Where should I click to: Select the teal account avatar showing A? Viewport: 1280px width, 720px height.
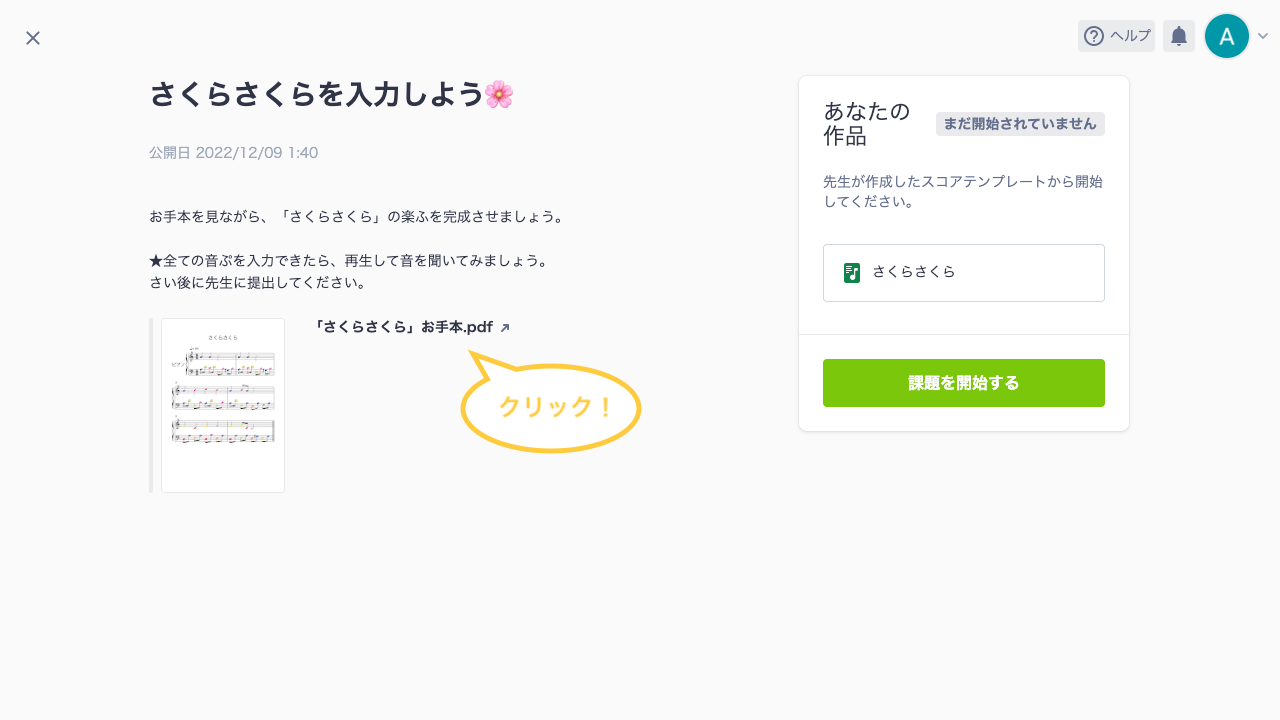pyautogui.click(x=1227, y=36)
